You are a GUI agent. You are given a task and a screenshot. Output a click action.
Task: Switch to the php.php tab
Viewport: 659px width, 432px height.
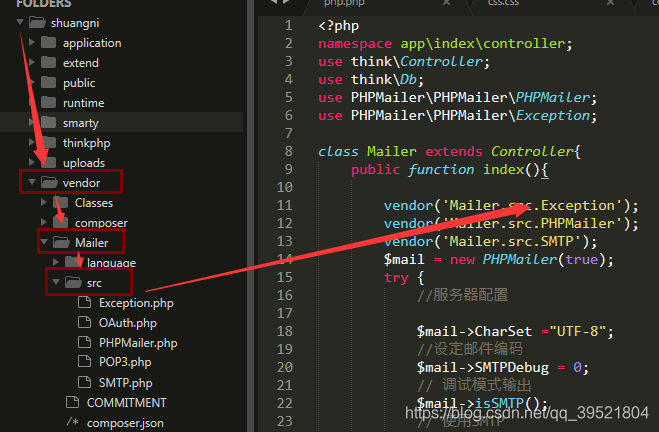[x=344, y=3]
